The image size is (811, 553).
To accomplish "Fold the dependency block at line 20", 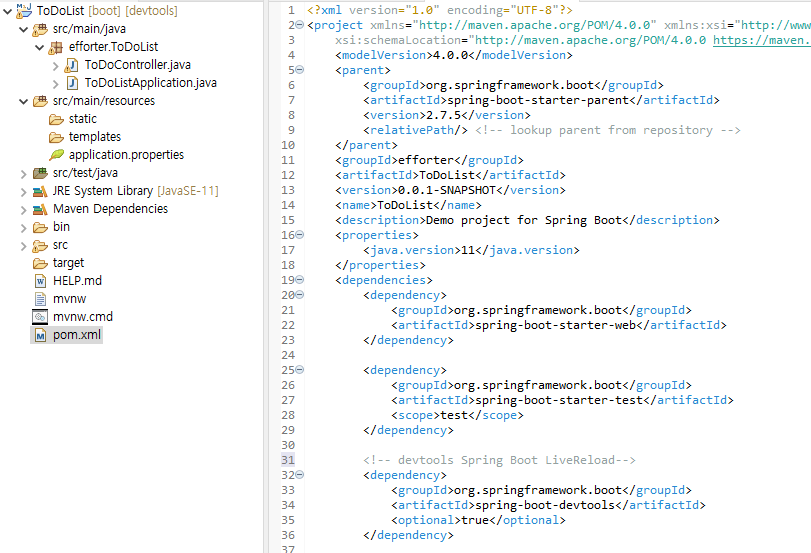I will point(300,295).
